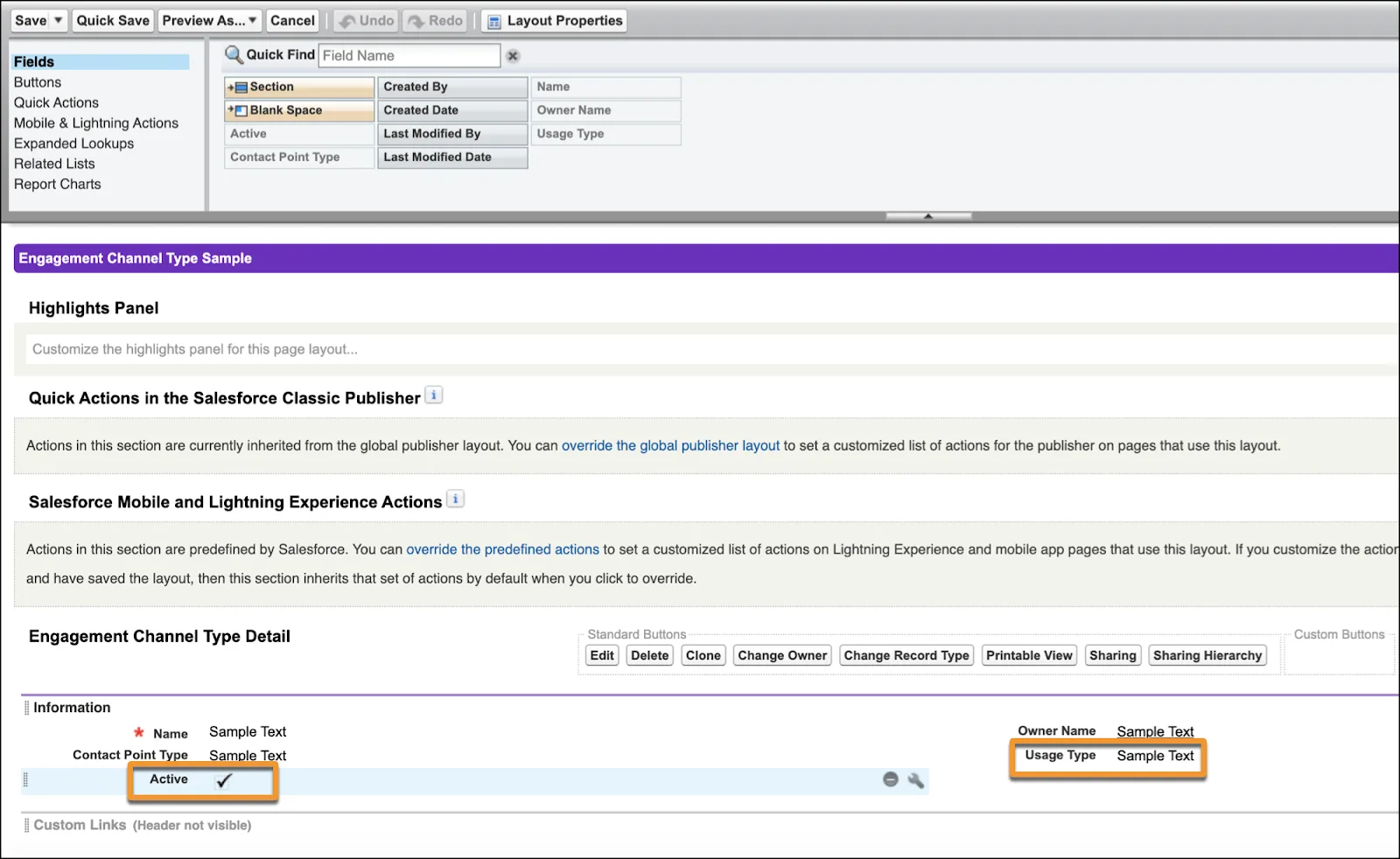
Task: Click the Delete standard button
Action: point(650,656)
